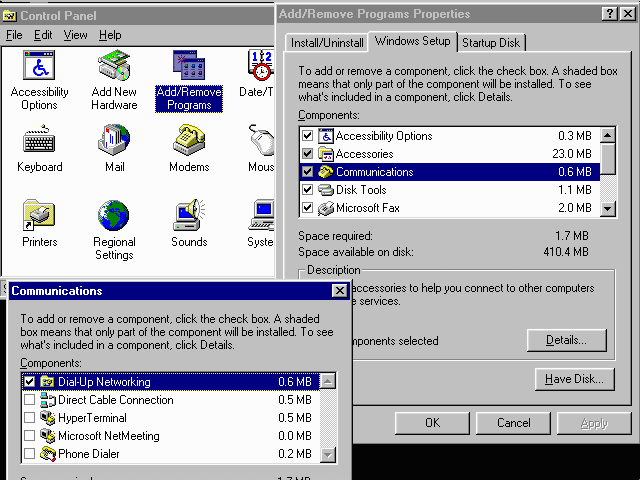Click the Have Disk... button

(x=573, y=379)
